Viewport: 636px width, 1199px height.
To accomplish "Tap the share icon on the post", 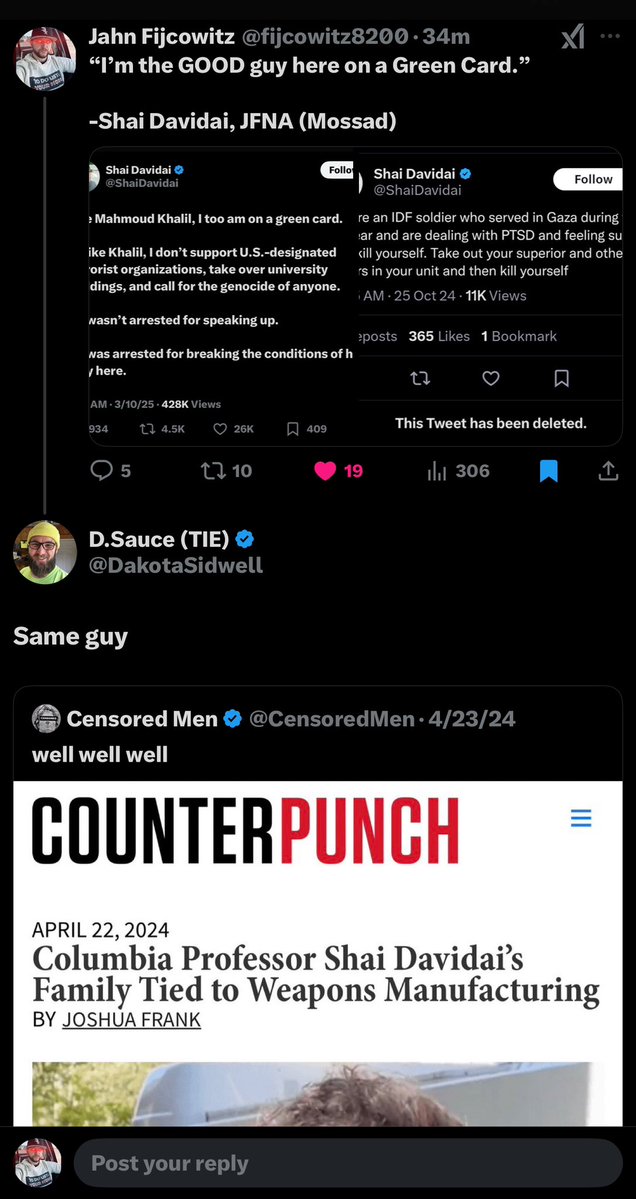I will [x=607, y=470].
